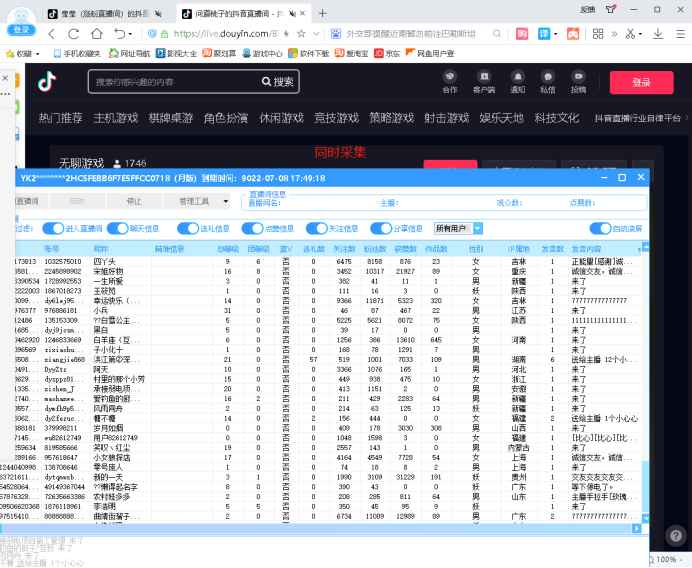This screenshot has width=692, height=568.
Task: Select the 棋牌桌游 category
Action: point(171,118)
